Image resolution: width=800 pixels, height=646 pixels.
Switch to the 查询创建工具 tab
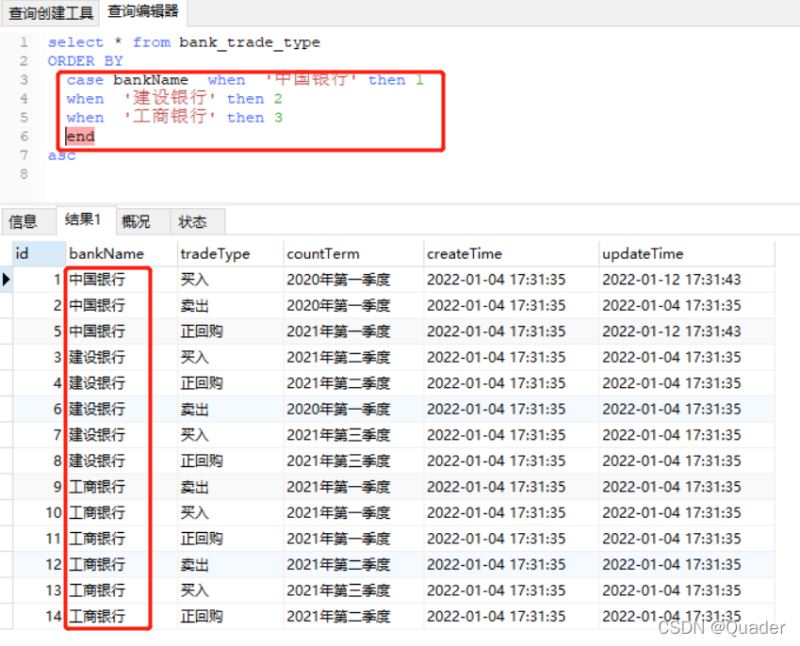point(51,13)
